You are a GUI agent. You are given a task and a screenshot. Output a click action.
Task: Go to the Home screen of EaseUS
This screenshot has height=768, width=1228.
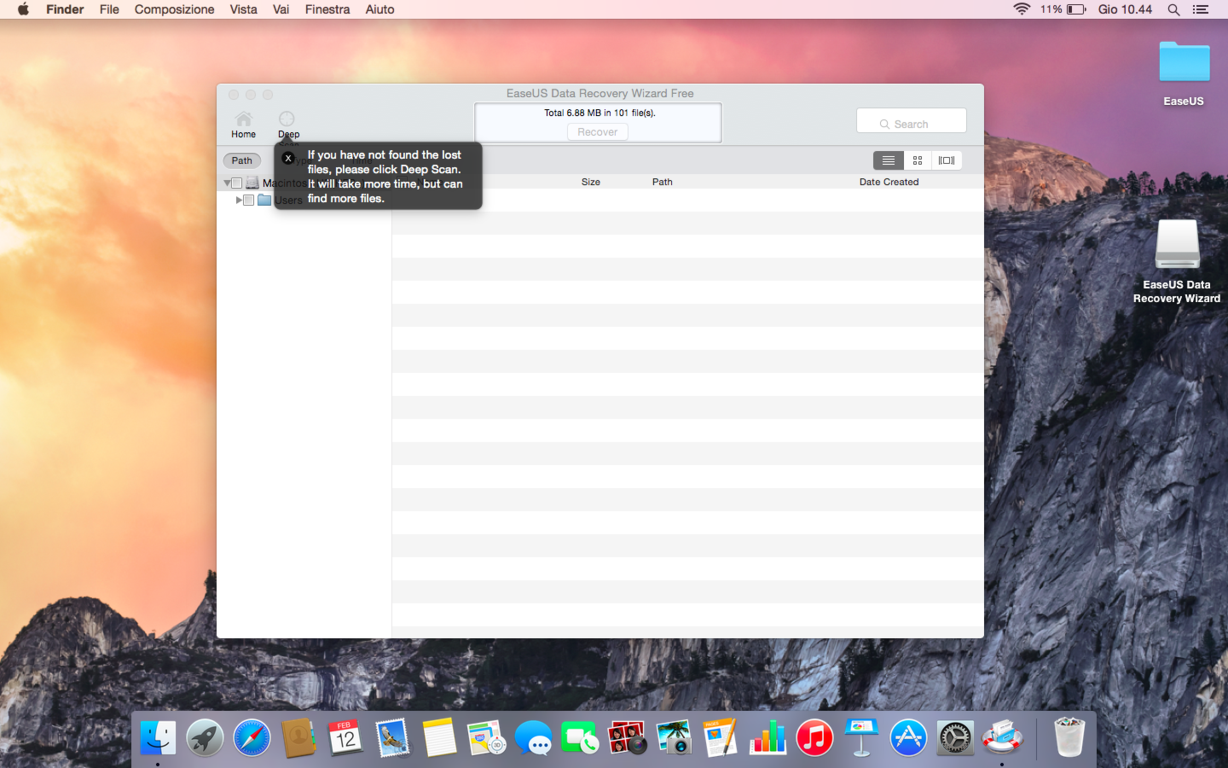coord(243,125)
